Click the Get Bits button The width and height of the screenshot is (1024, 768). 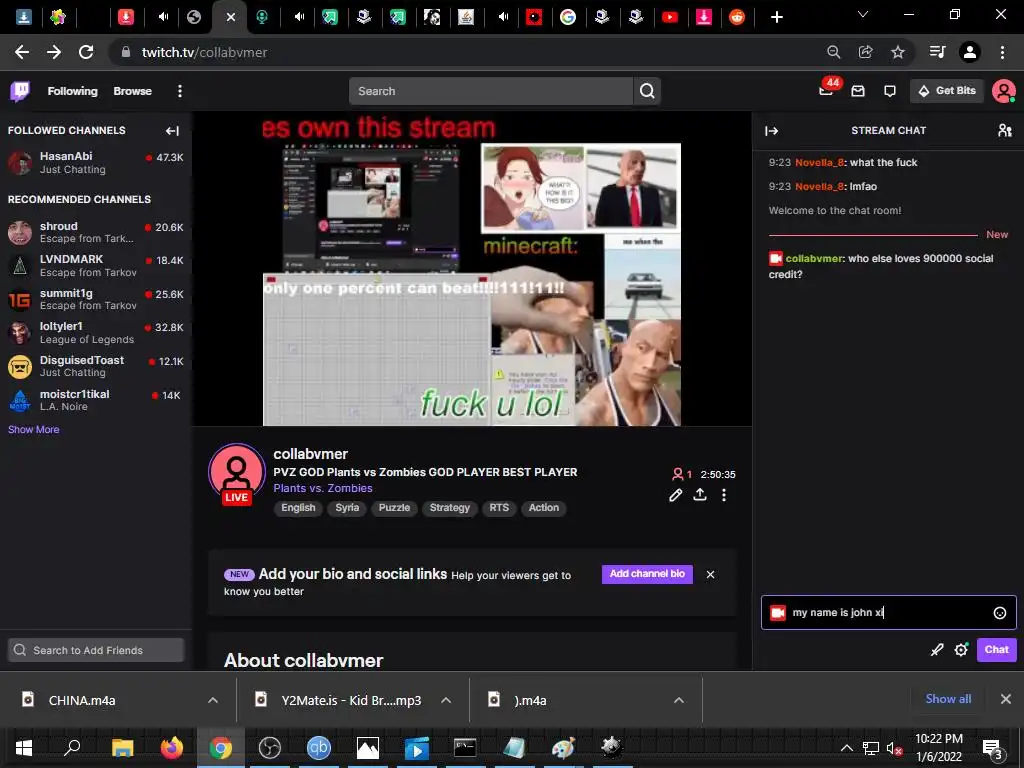pos(947,91)
